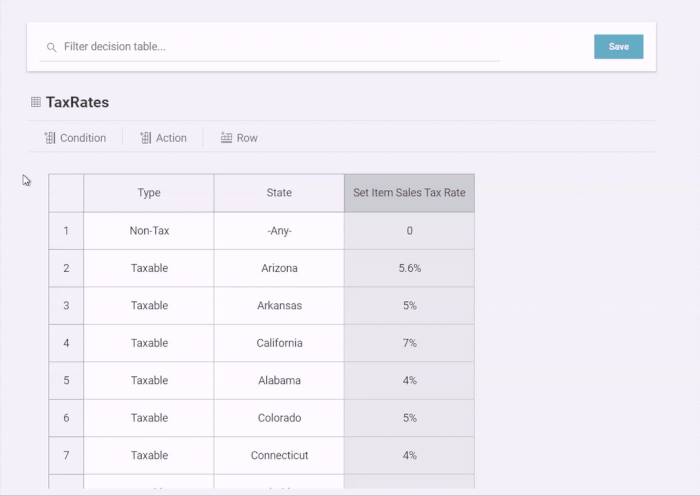Select the Set Item Sales Tax Rate header
This screenshot has height=496, width=700.
tap(409, 193)
